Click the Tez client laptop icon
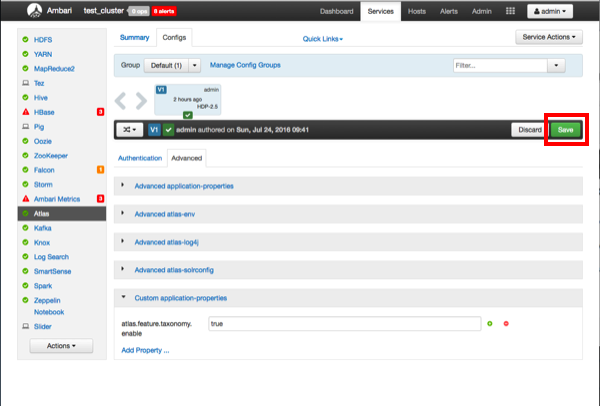600x406 pixels. (26, 83)
